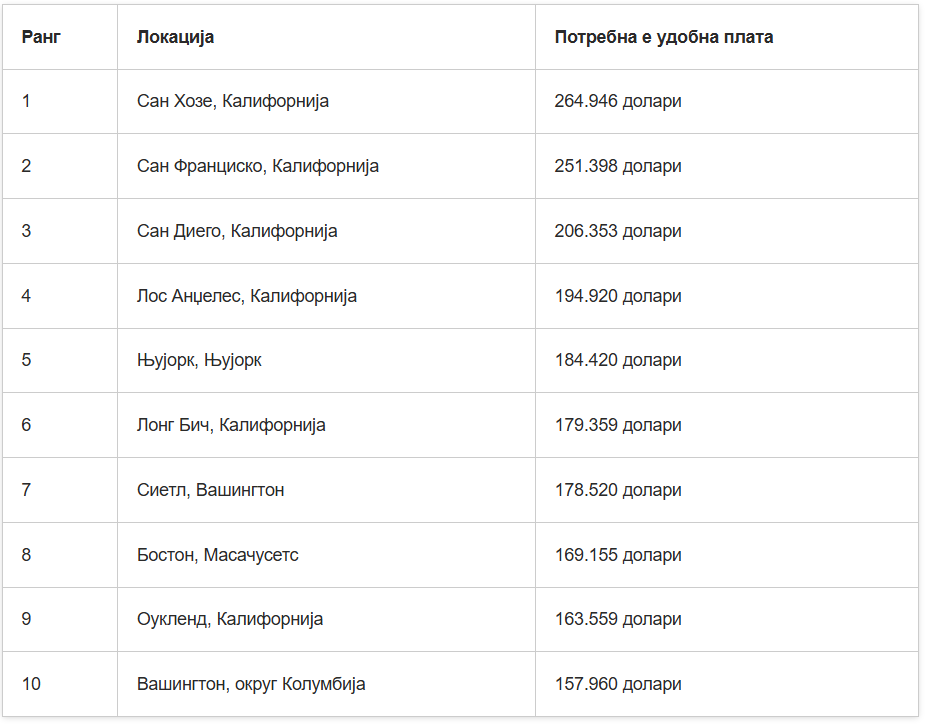Viewport: 930px width, 726px height.
Task: Select the "Бостон, Масачусетс" cell
Action: click(x=218, y=555)
